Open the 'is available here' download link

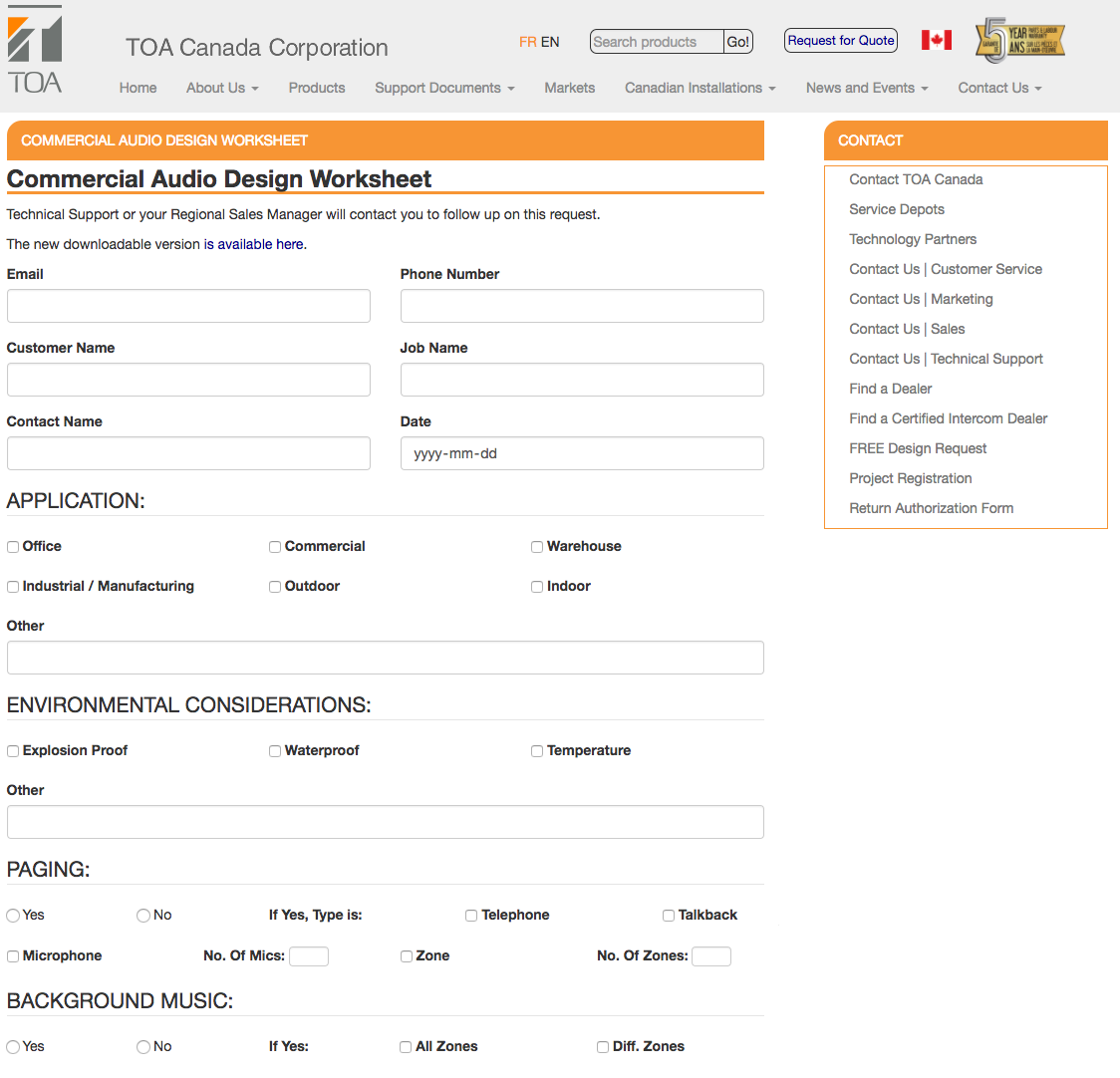point(253,244)
